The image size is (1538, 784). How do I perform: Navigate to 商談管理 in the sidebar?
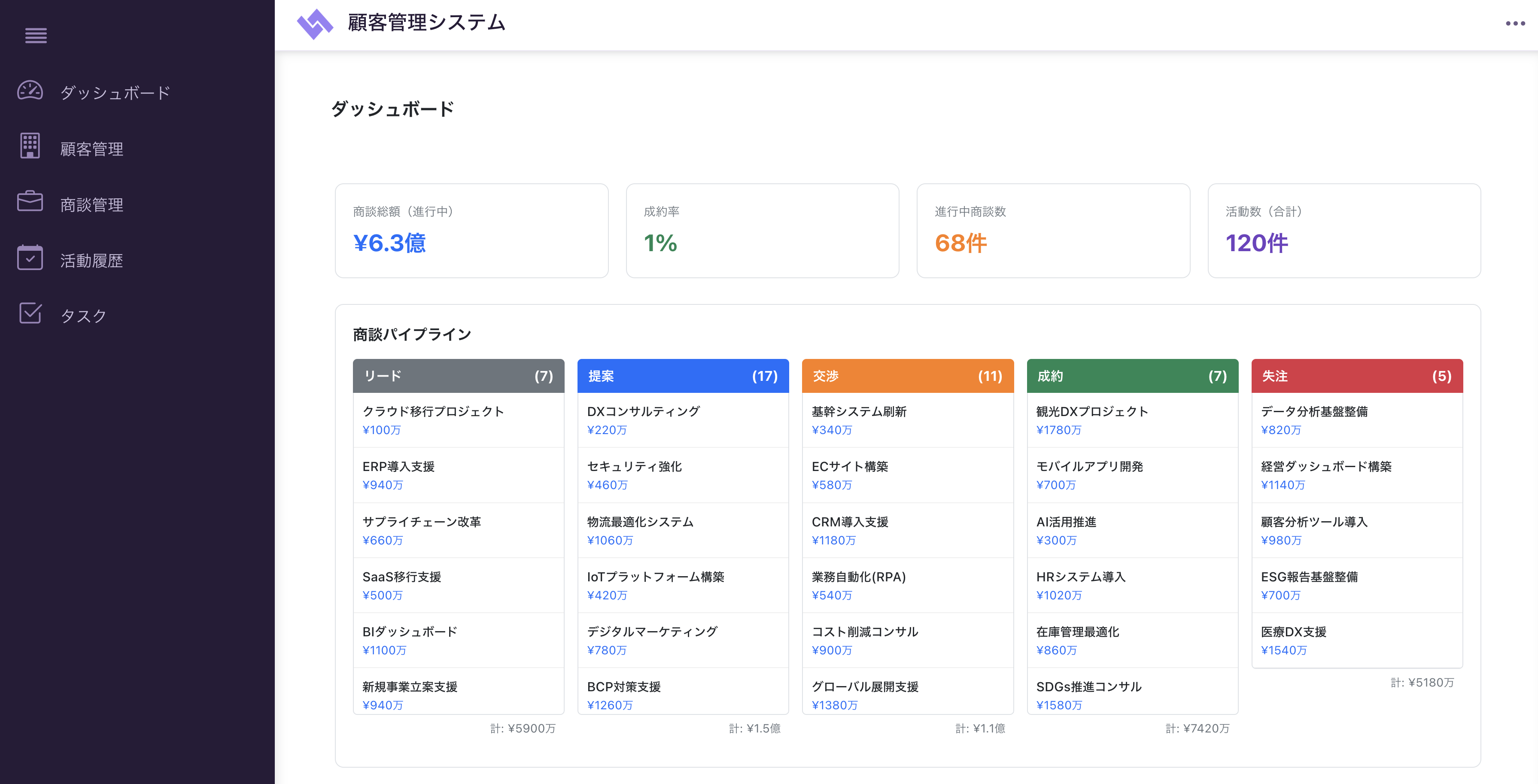click(91, 205)
